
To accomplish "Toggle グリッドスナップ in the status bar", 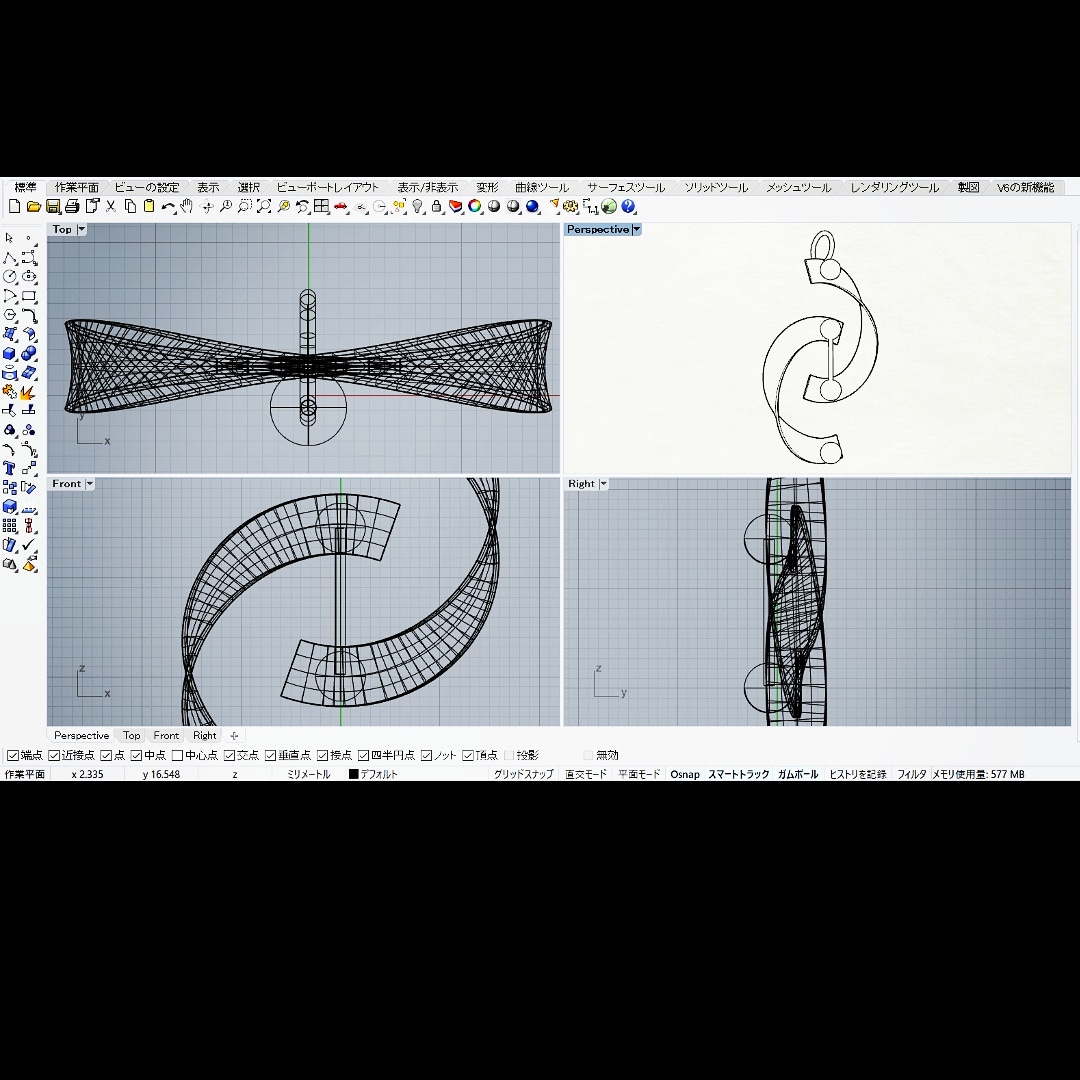I will click(523, 774).
